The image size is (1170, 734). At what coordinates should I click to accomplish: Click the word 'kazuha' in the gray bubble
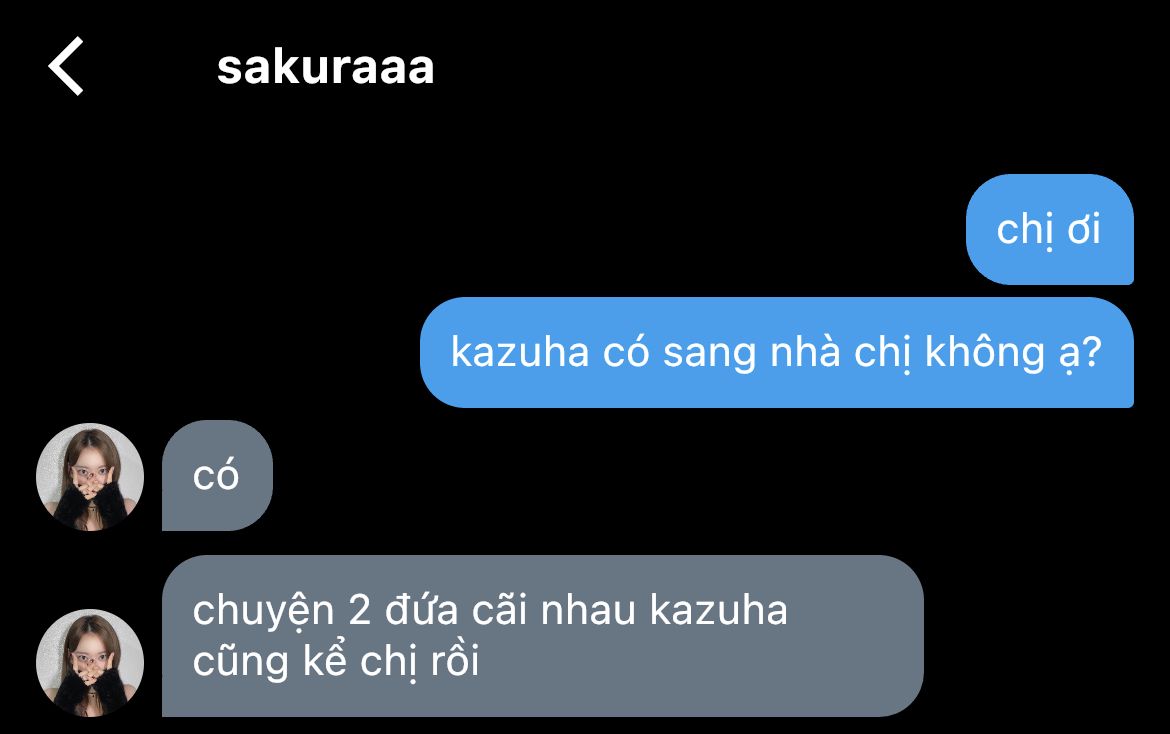[x=719, y=610]
